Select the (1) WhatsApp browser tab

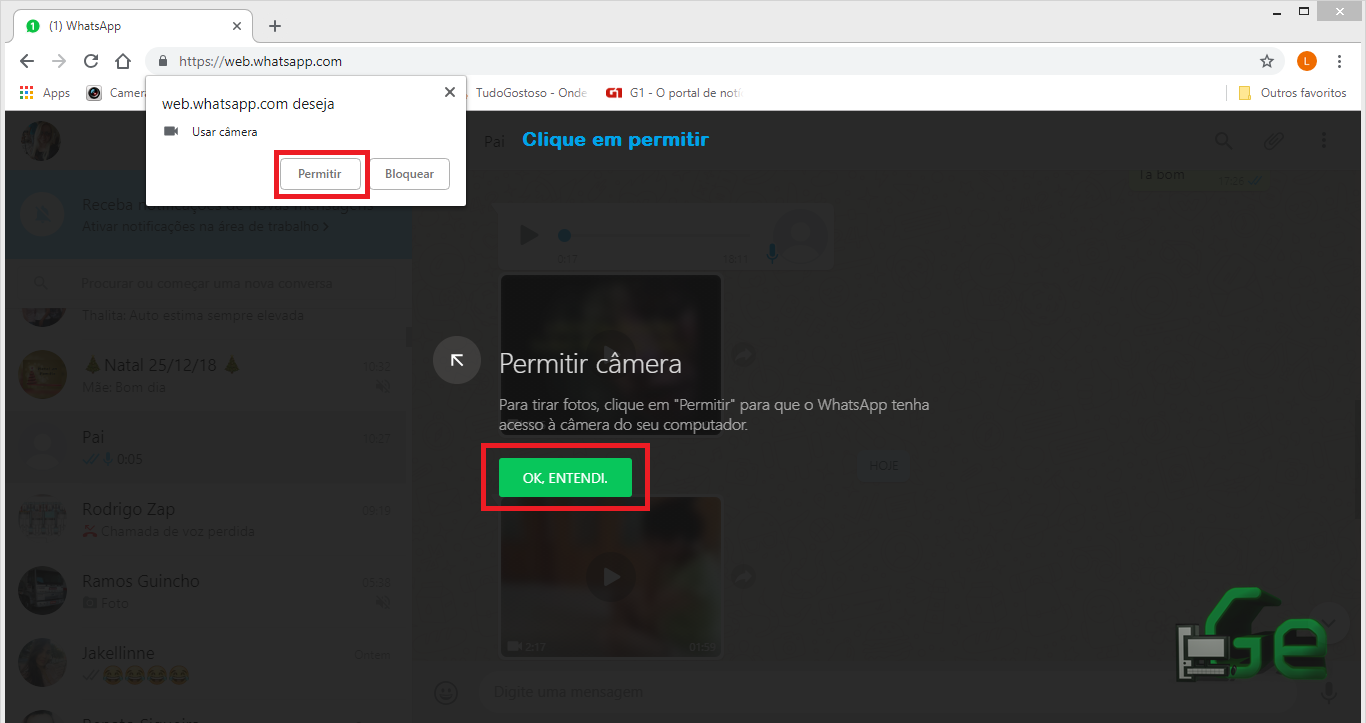pos(133,26)
